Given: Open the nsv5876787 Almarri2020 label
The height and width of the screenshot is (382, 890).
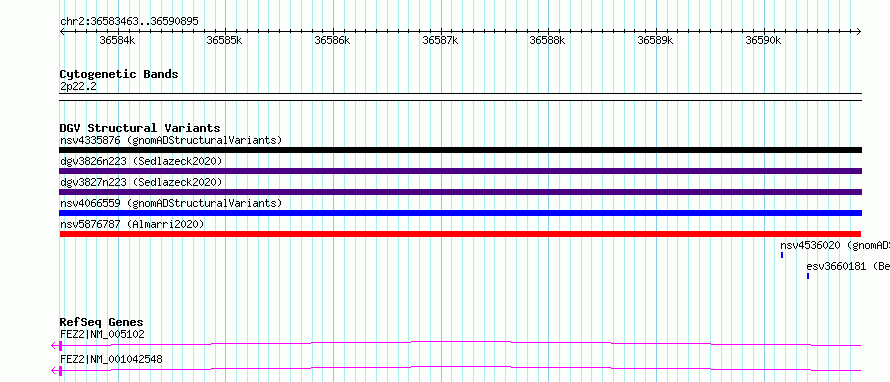Looking at the screenshot, I should click(x=132, y=224).
